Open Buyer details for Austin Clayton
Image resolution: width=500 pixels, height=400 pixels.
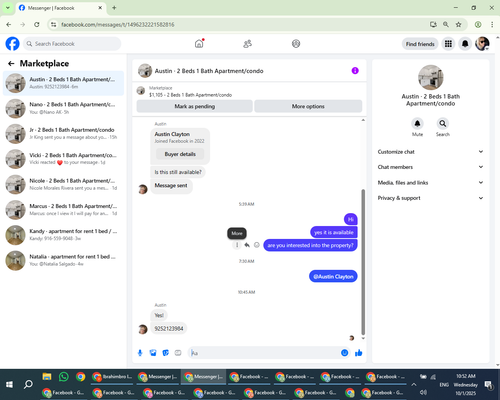(x=180, y=154)
